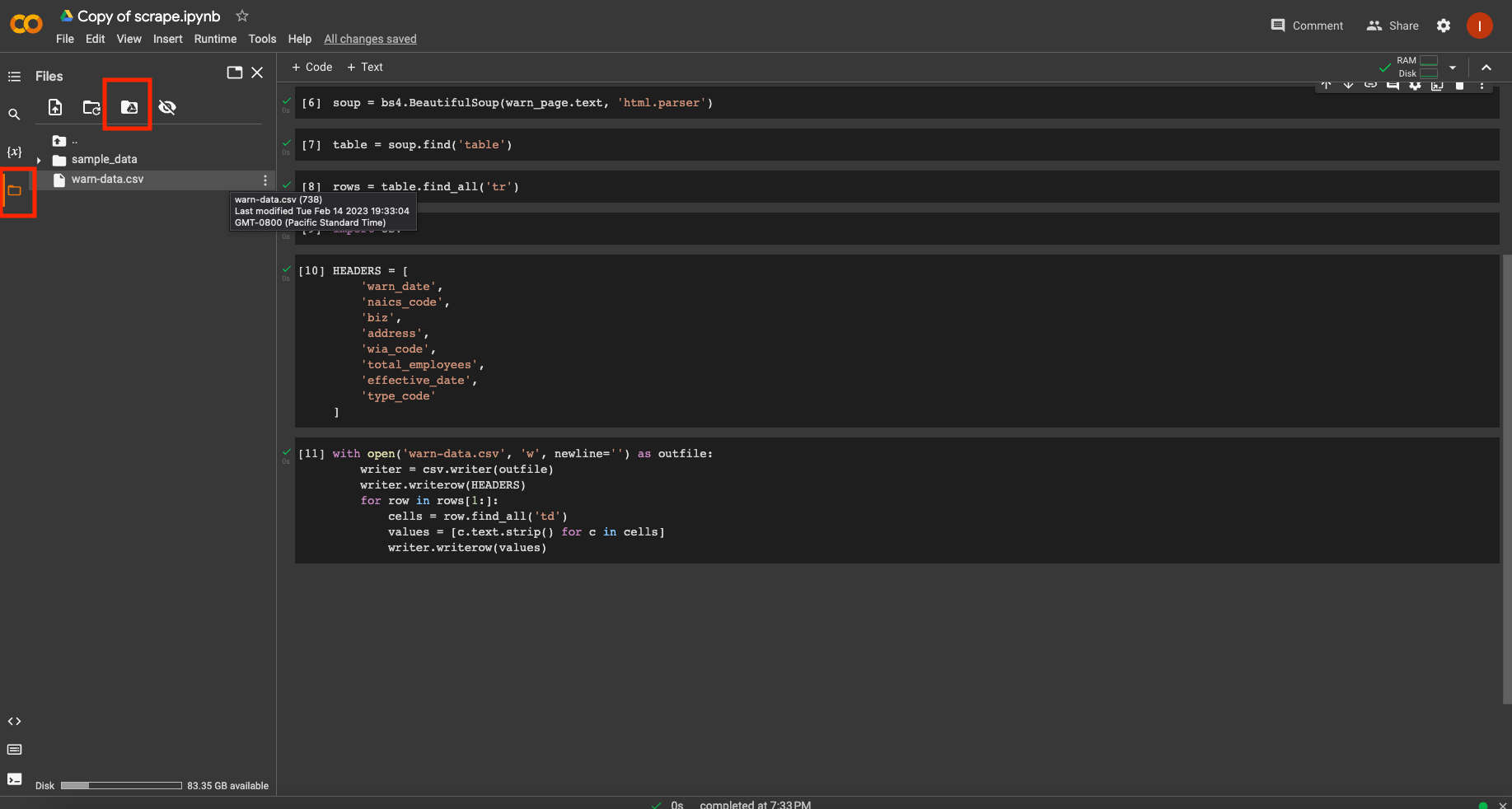The width and height of the screenshot is (1512, 809).
Task: Add a comment to the cell
Action: coord(1393,85)
